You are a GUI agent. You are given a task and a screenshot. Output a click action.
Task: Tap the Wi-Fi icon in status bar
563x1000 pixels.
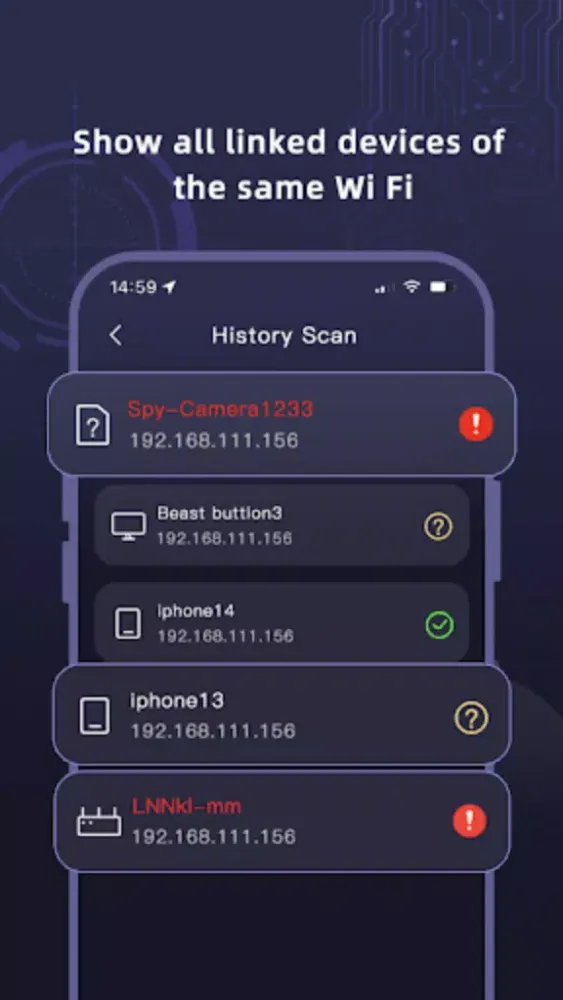(x=412, y=287)
